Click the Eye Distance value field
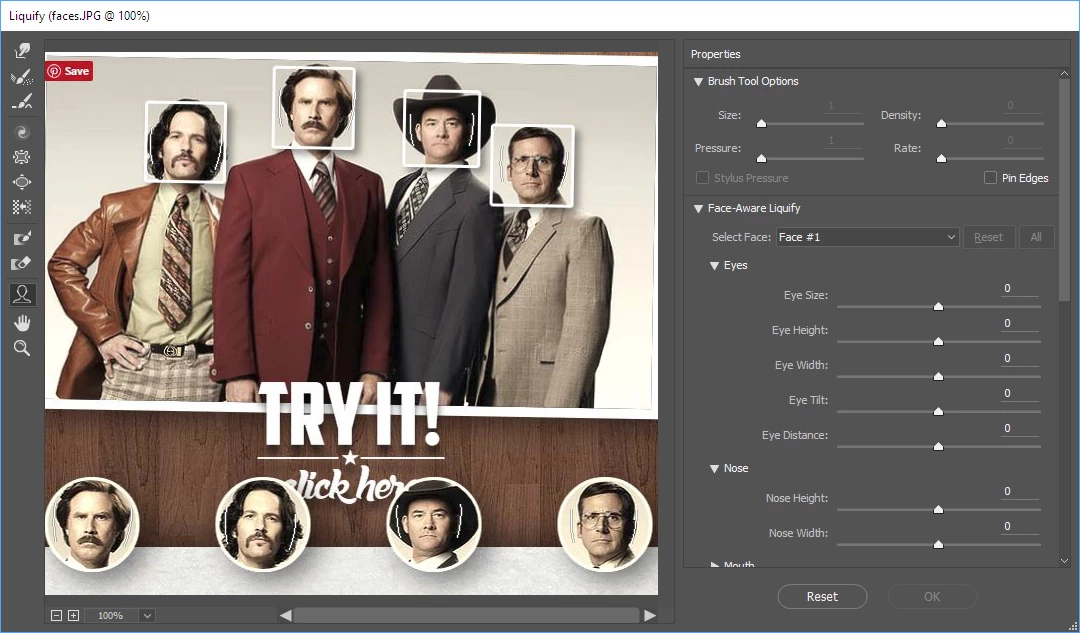 pyautogui.click(x=1020, y=428)
